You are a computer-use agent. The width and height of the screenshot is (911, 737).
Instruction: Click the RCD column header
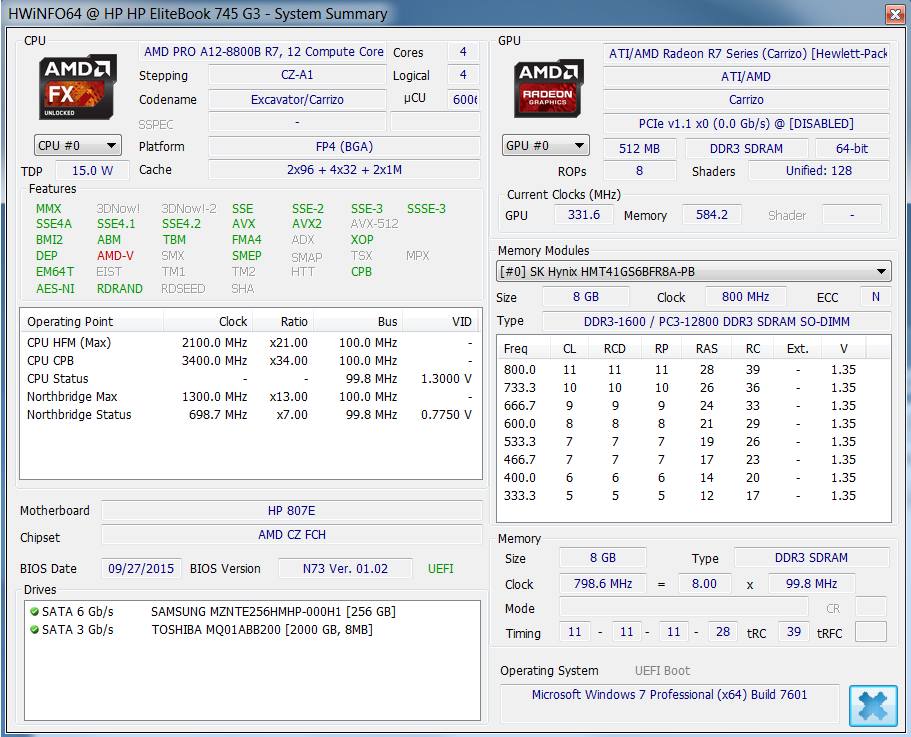click(614, 348)
